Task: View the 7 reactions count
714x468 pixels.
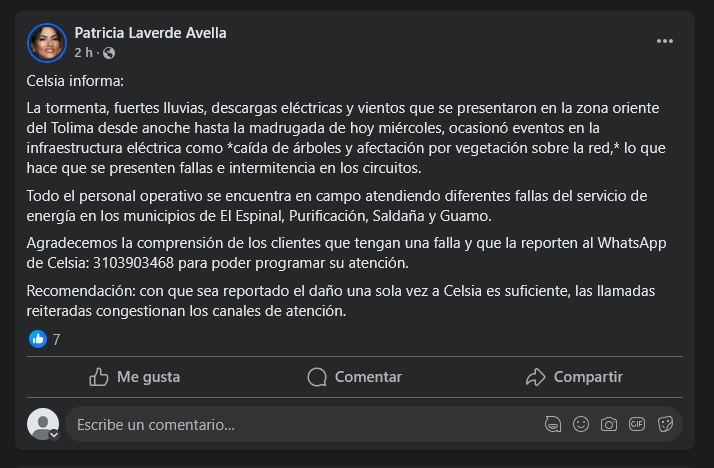Action: click(56, 339)
